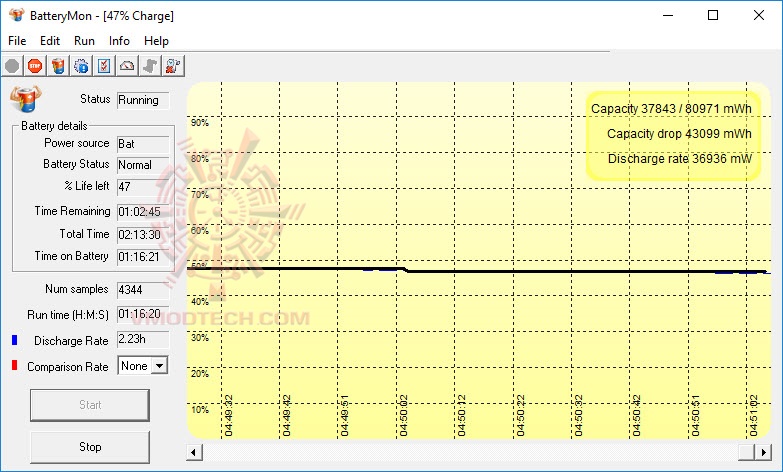Click the clock and person toolbar icon
Screen dimensions: 783x472
pyautogui.click(x=173, y=65)
